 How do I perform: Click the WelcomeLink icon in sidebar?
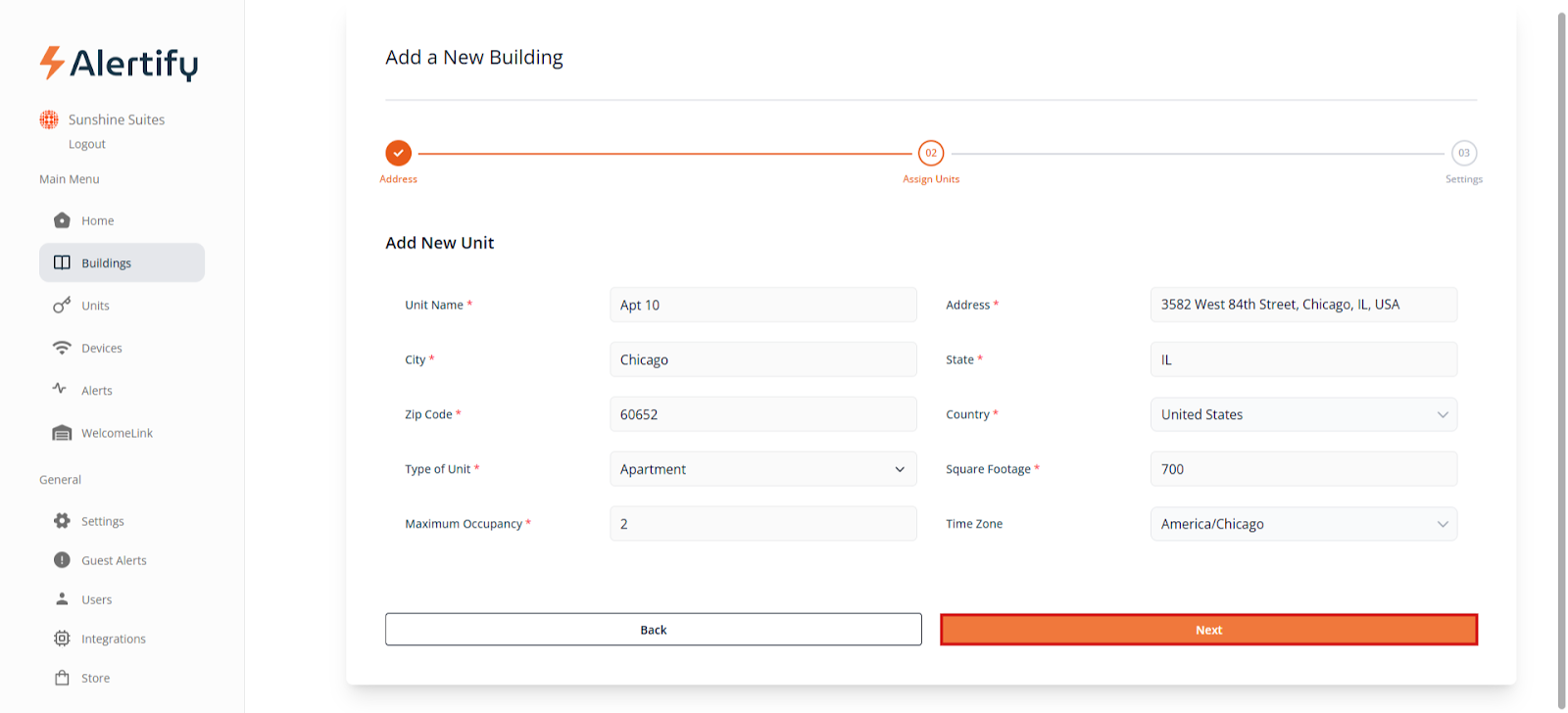pos(62,433)
